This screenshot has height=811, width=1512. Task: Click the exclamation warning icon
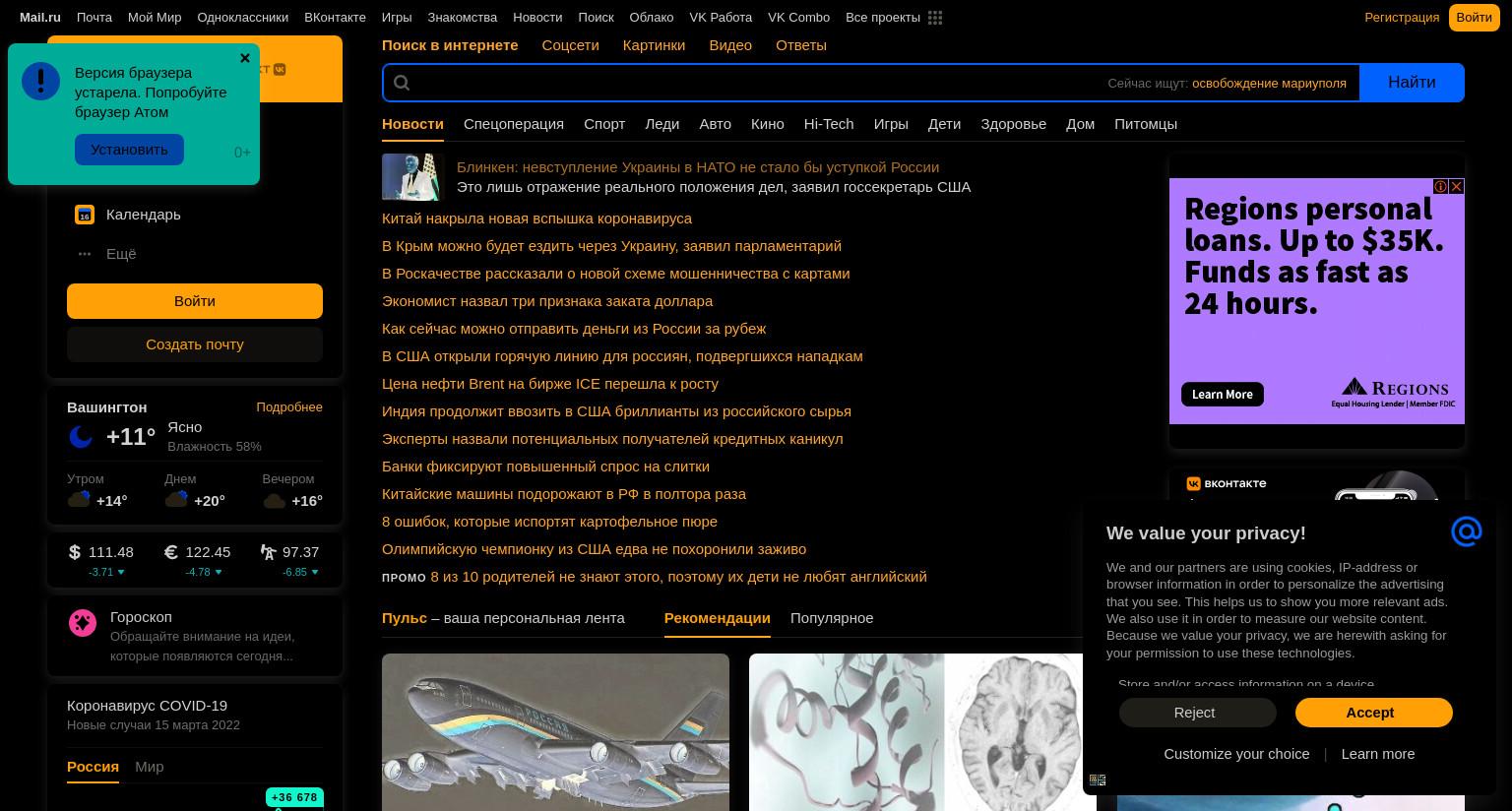(x=40, y=81)
